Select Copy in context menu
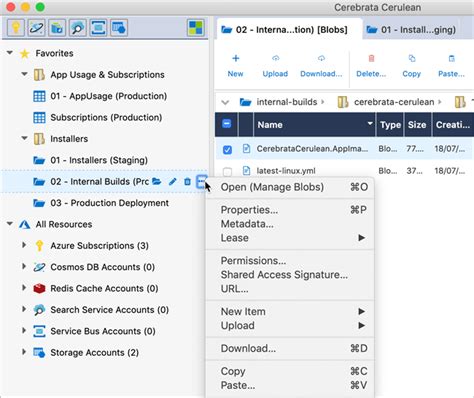This screenshot has height=398, width=474. point(290,371)
